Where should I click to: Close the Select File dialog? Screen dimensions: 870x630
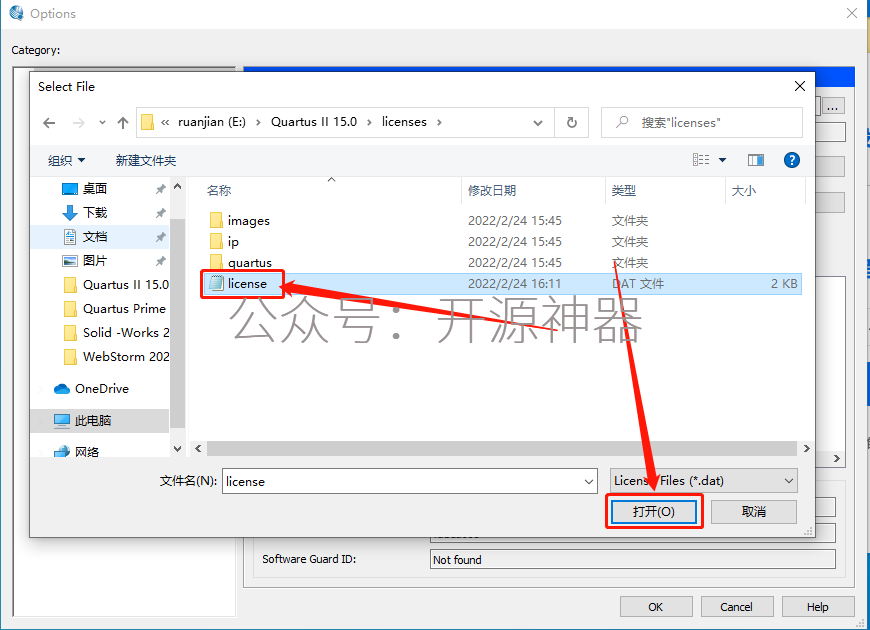(x=800, y=86)
